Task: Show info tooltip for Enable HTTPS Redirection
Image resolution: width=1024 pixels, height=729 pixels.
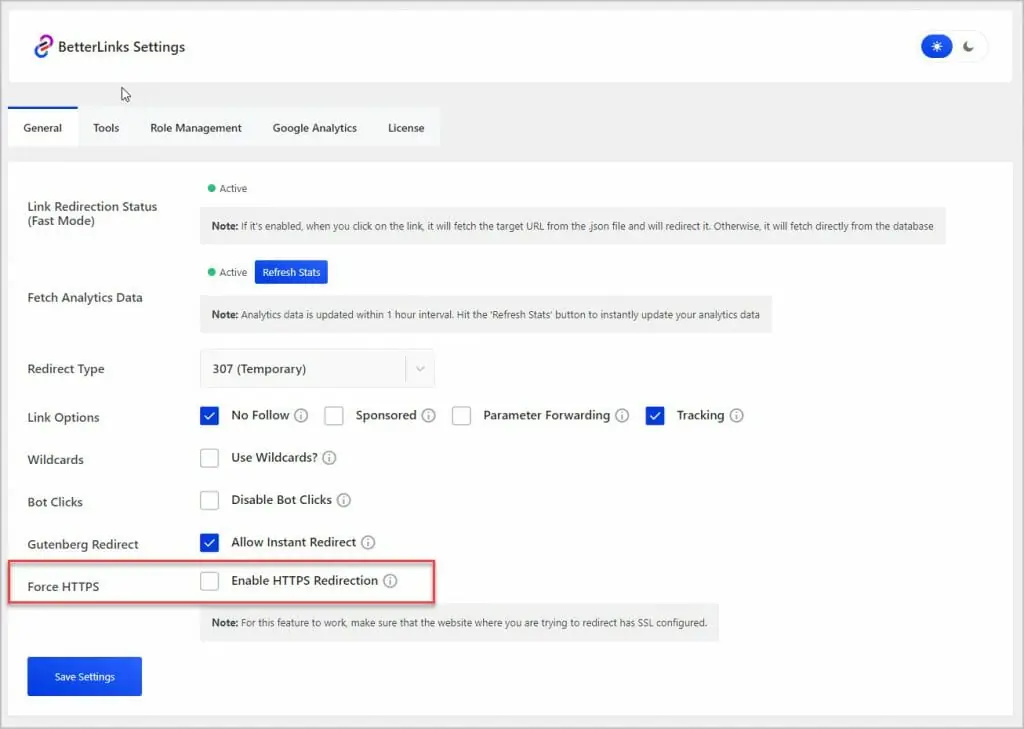Action: tap(390, 581)
